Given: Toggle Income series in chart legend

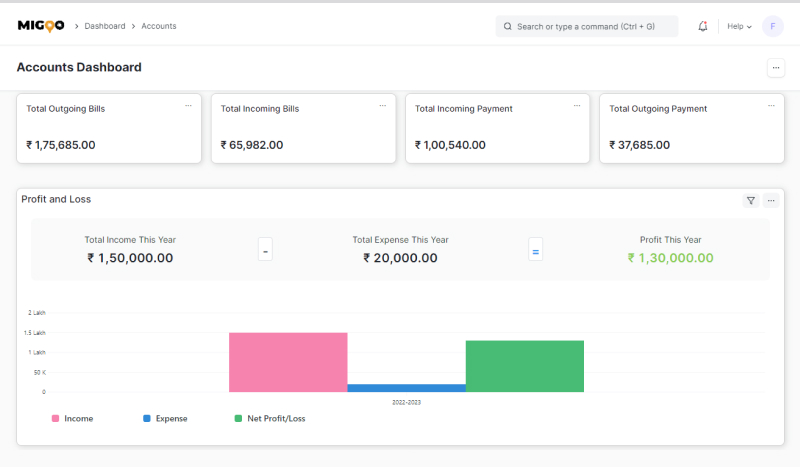Looking at the screenshot, I should point(72,418).
